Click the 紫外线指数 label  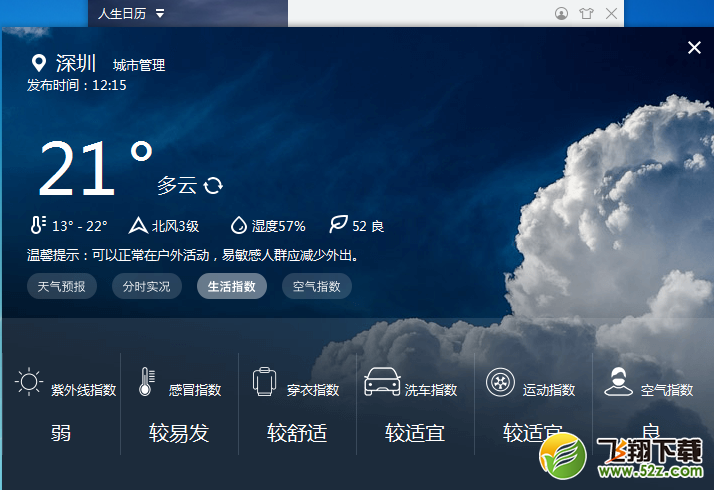(84, 390)
